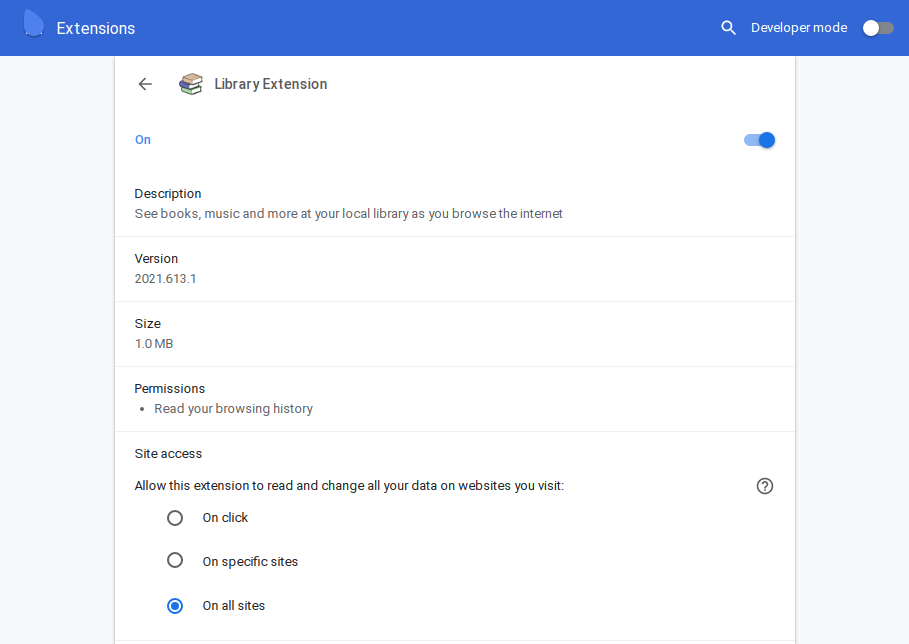Select the On click radio button
909x644 pixels.
click(175, 518)
